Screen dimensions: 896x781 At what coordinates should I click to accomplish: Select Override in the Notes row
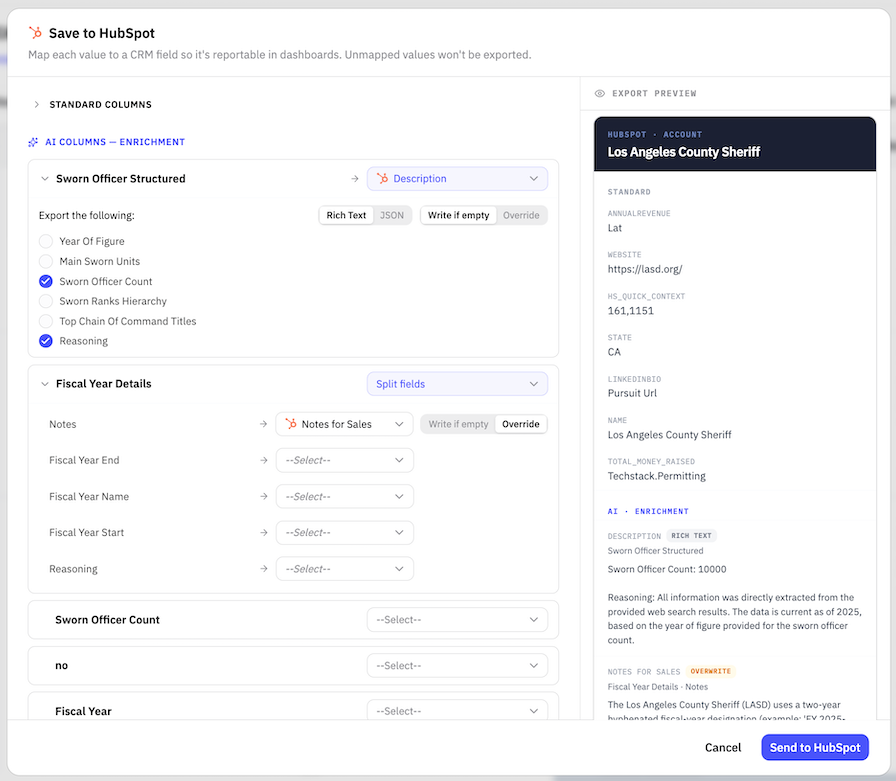[x=521, y=424]
